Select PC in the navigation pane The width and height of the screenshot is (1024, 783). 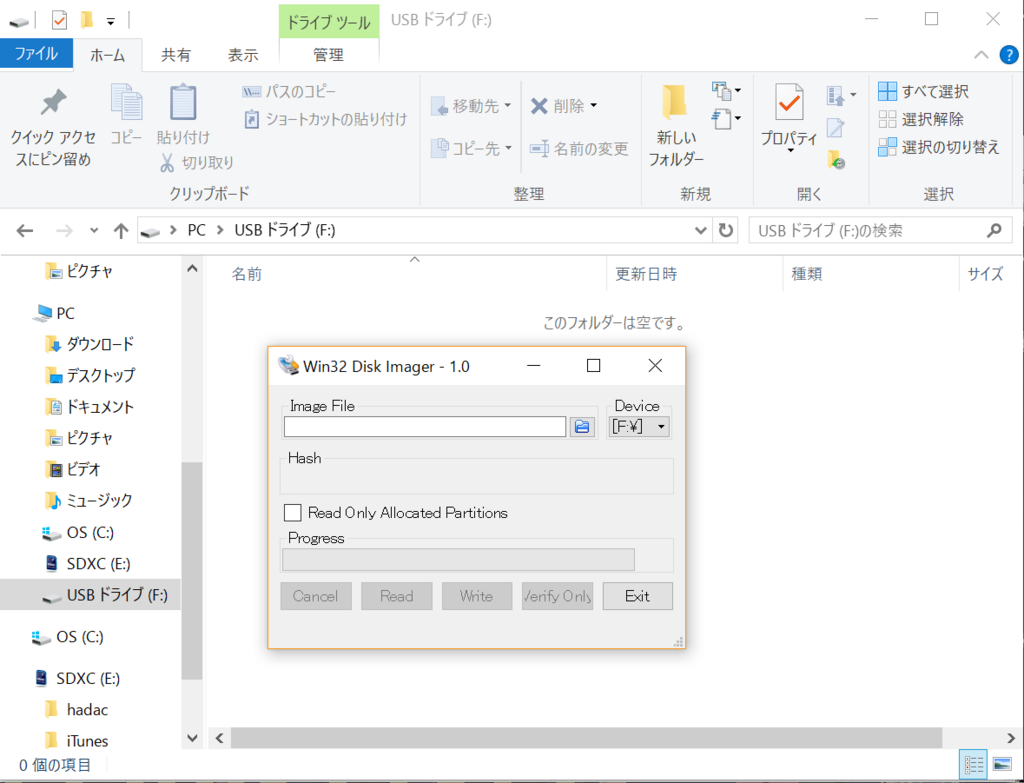pyautogui.click(x=56, y=313)
